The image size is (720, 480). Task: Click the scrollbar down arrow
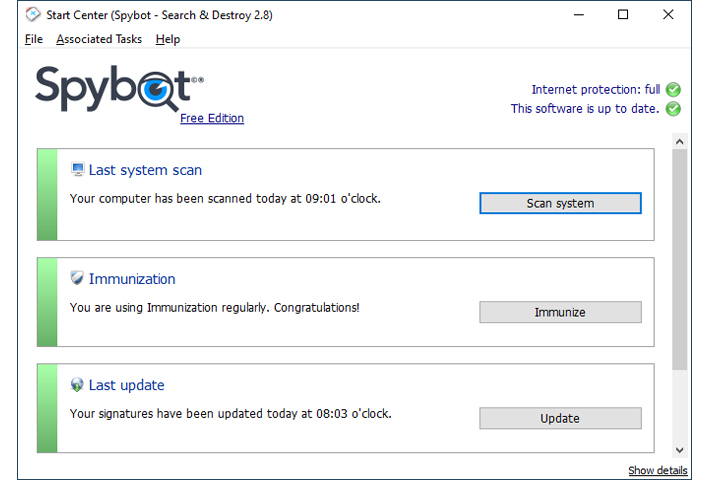point(680,450)
